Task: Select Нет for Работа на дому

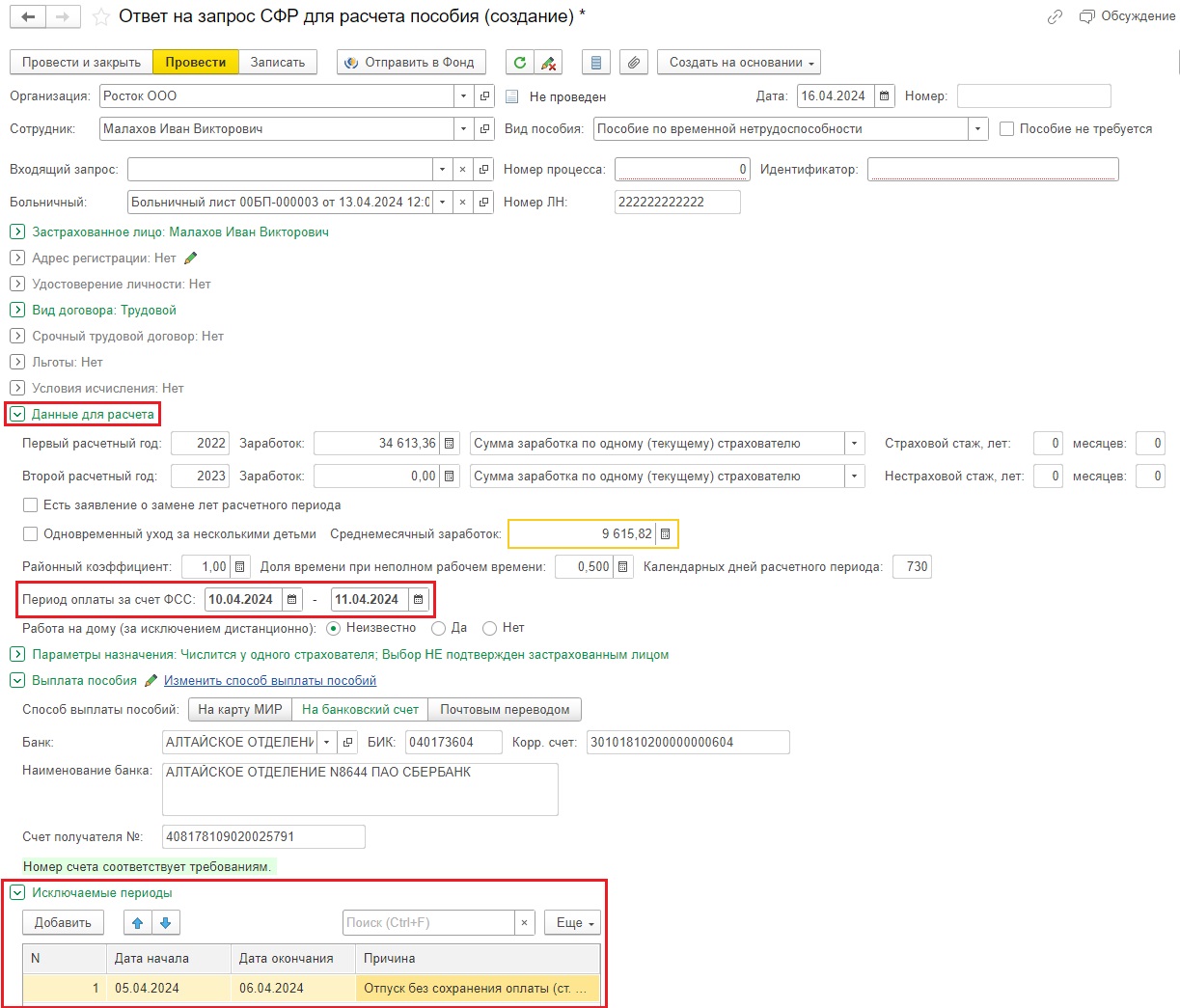Action: click(x=489, y=629)
